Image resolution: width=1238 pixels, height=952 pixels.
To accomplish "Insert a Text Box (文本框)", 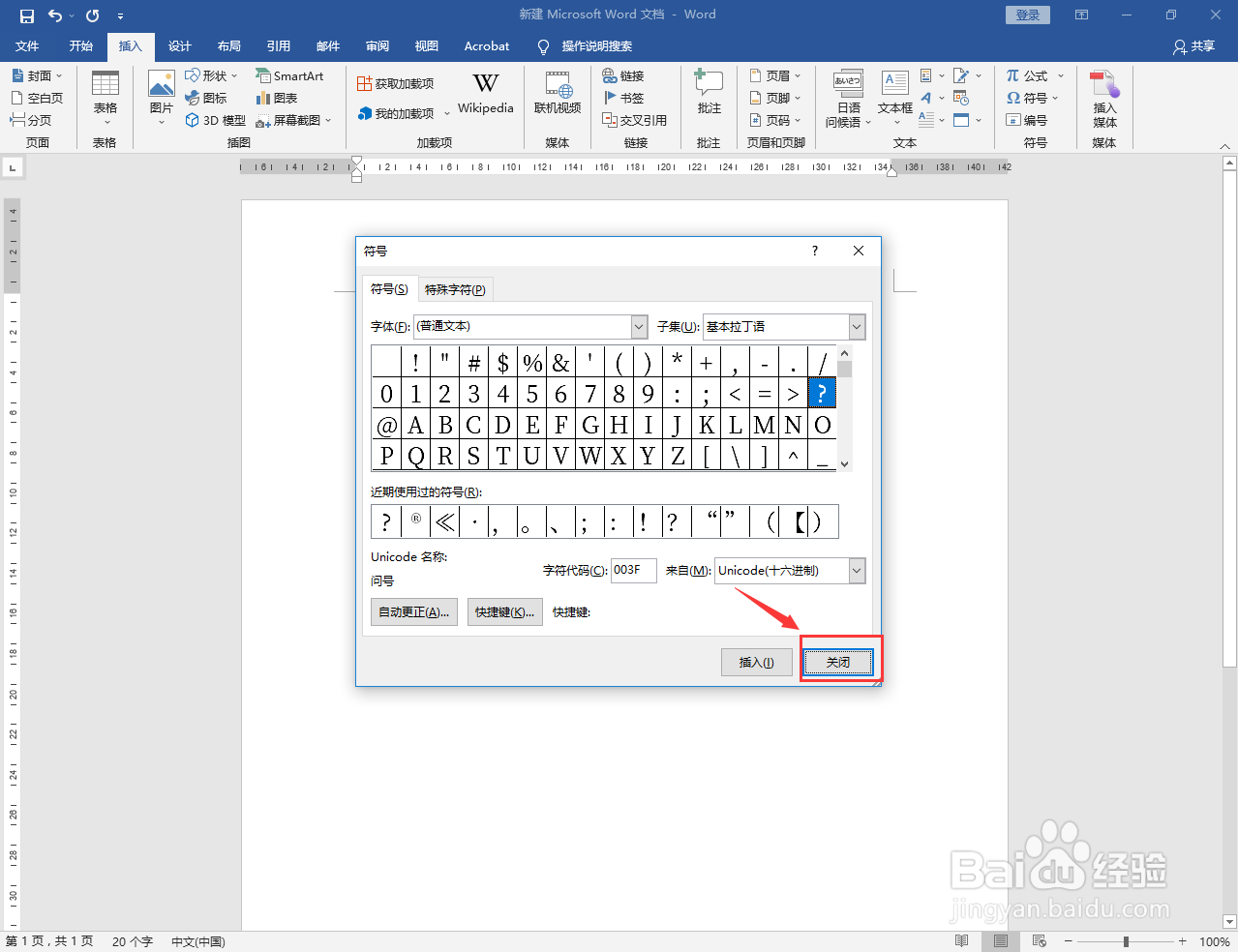I will pyautogui.click(x=895, y=99).
